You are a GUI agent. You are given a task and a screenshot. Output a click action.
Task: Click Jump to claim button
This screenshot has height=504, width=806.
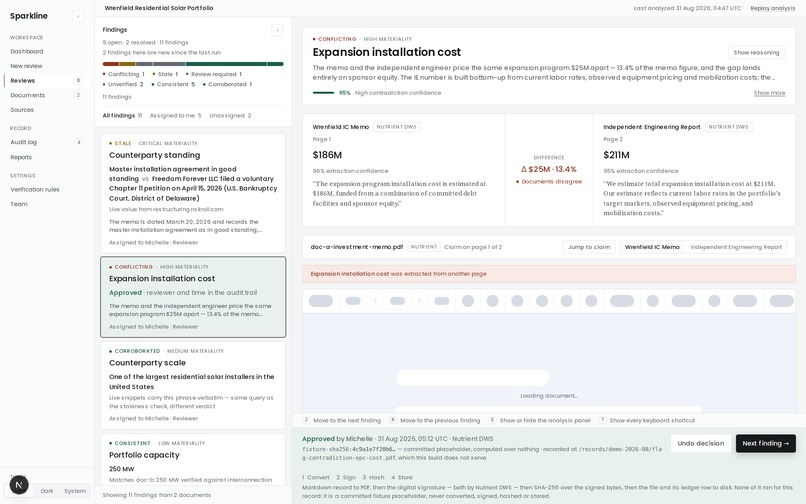(x=589, y=247)
